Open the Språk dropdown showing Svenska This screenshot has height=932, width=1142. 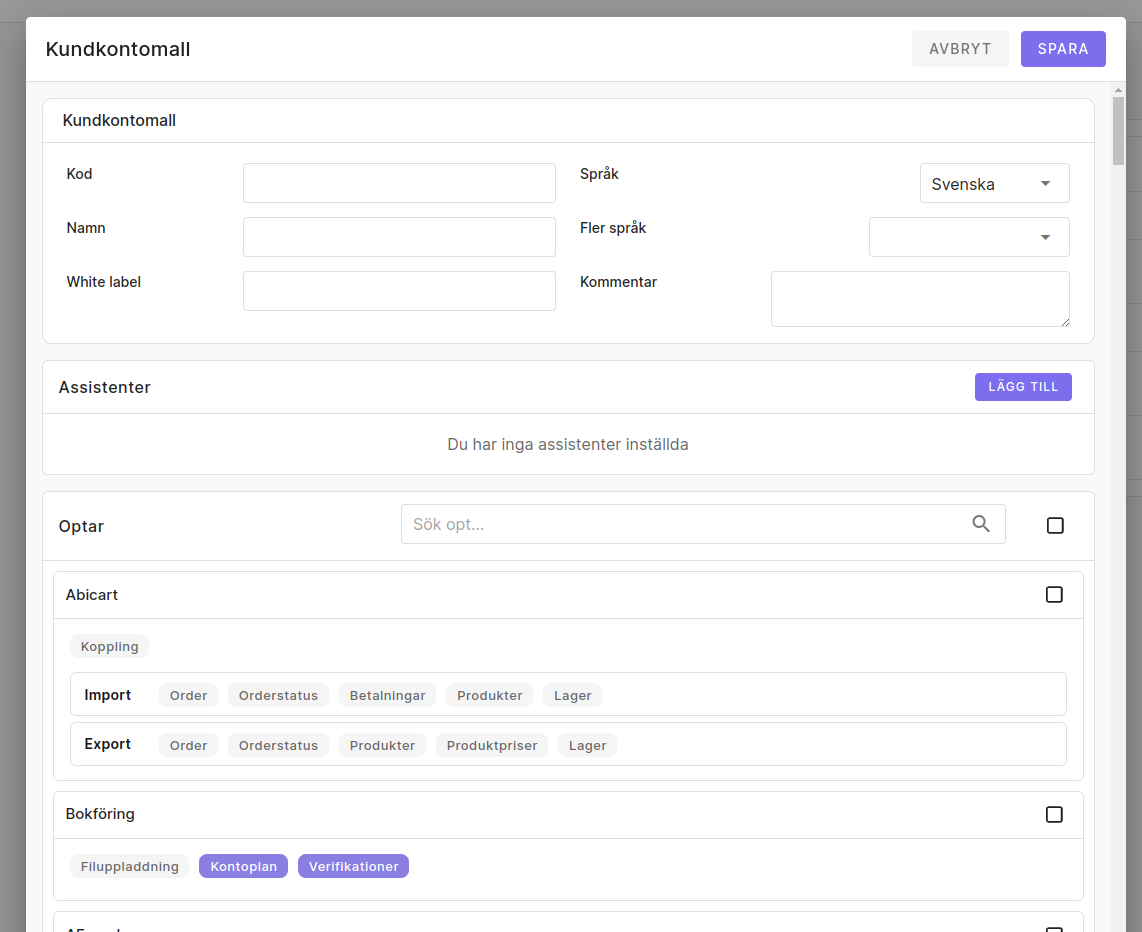point(994,183)
